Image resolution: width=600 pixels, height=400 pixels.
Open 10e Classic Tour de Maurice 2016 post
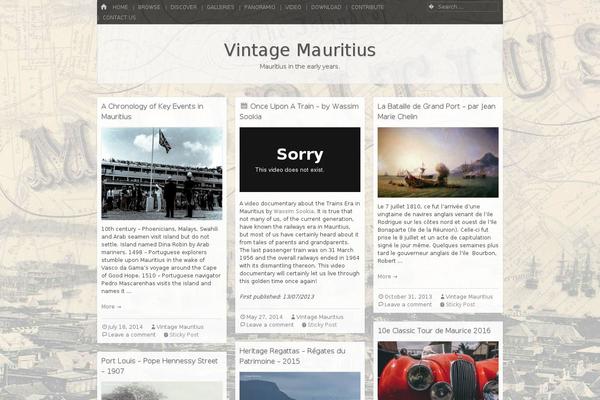click(x=434, y=331)
